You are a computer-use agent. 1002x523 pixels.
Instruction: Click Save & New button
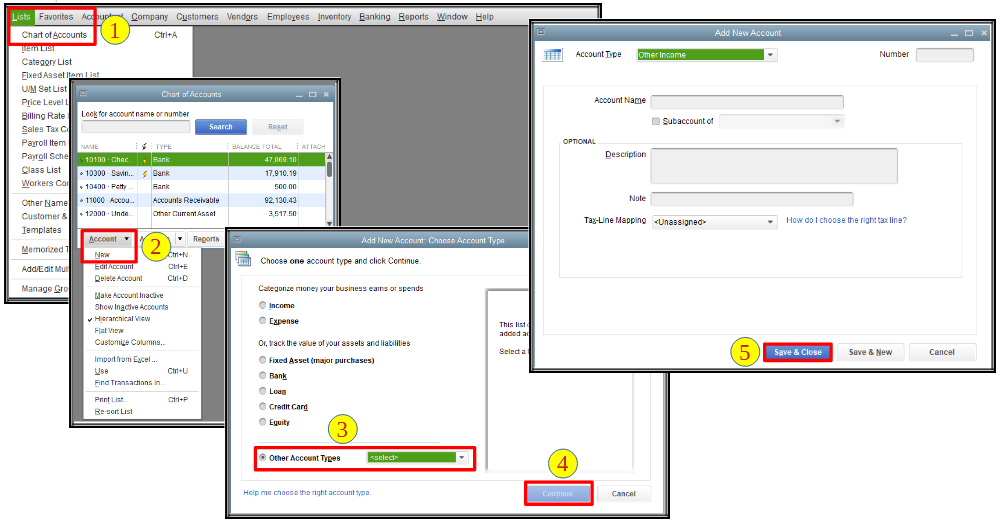[870, 352]
